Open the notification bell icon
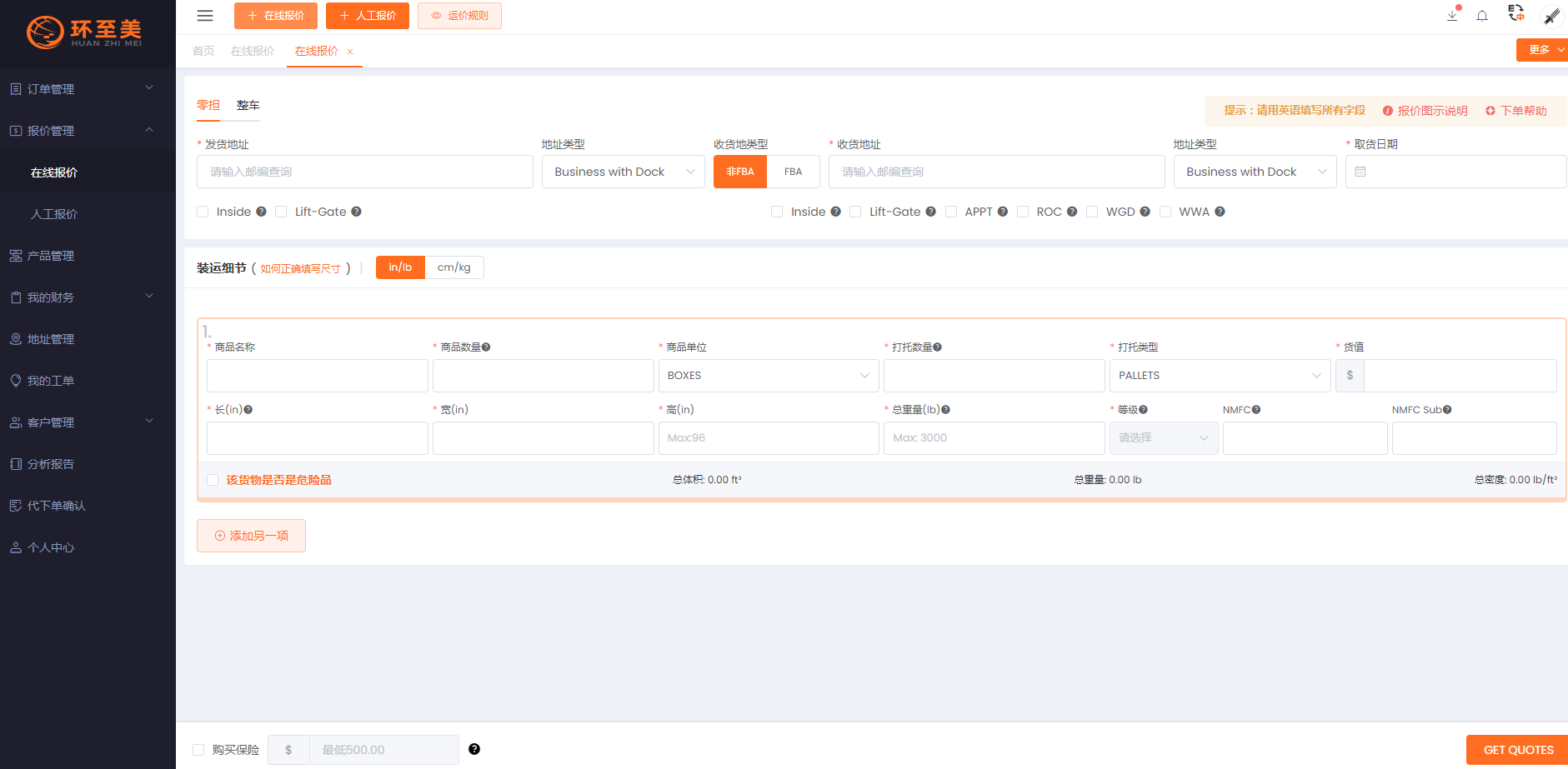 pos(1482,16)
